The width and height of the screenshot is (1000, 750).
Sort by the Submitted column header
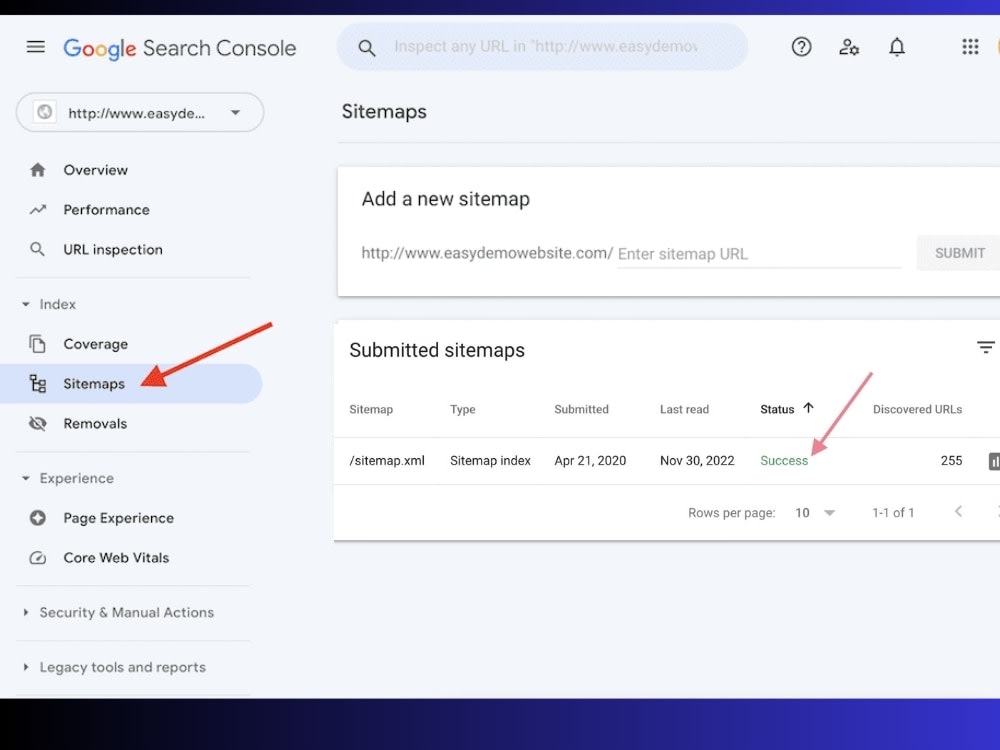coord(581,409)
